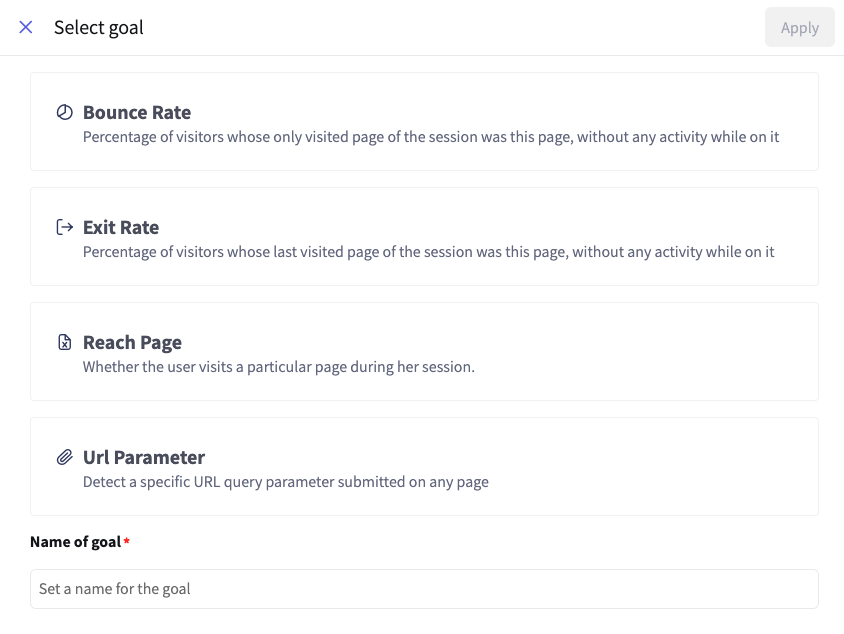Focus the goal name input field
This screenshot has height=634, width=844.
pos(424,589)
